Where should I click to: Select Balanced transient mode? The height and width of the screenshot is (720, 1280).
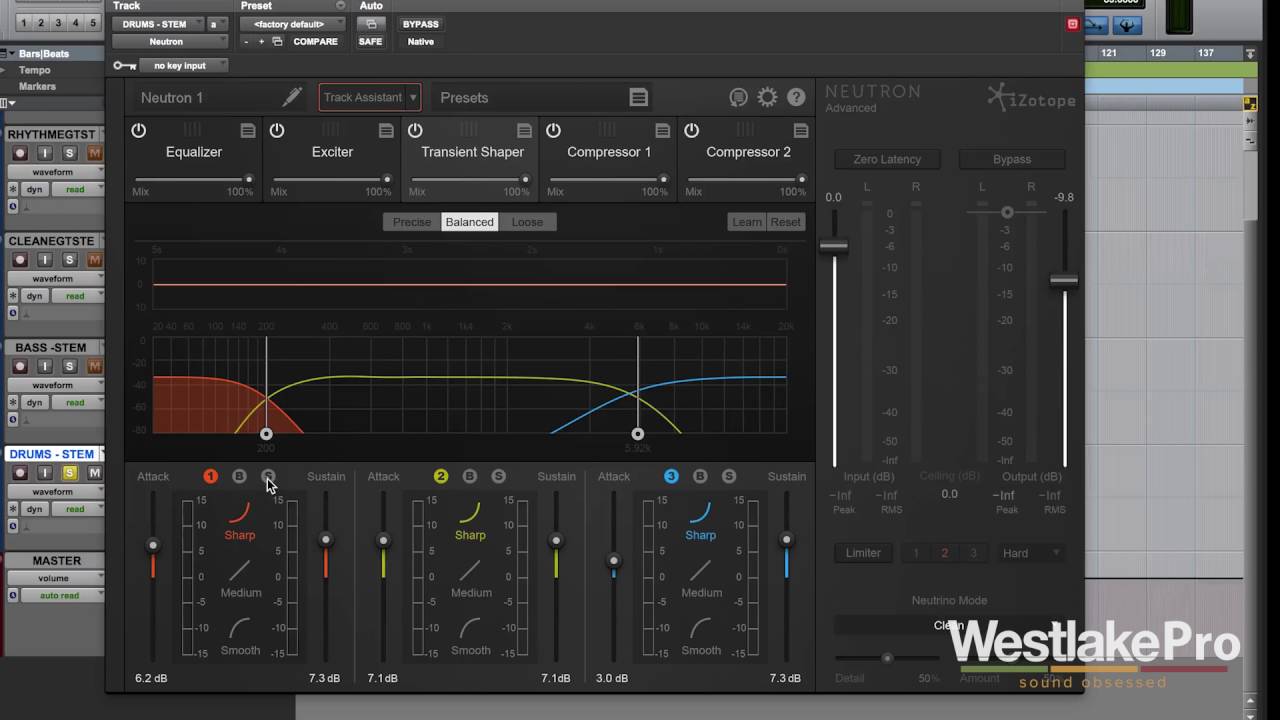coord(470,222)
